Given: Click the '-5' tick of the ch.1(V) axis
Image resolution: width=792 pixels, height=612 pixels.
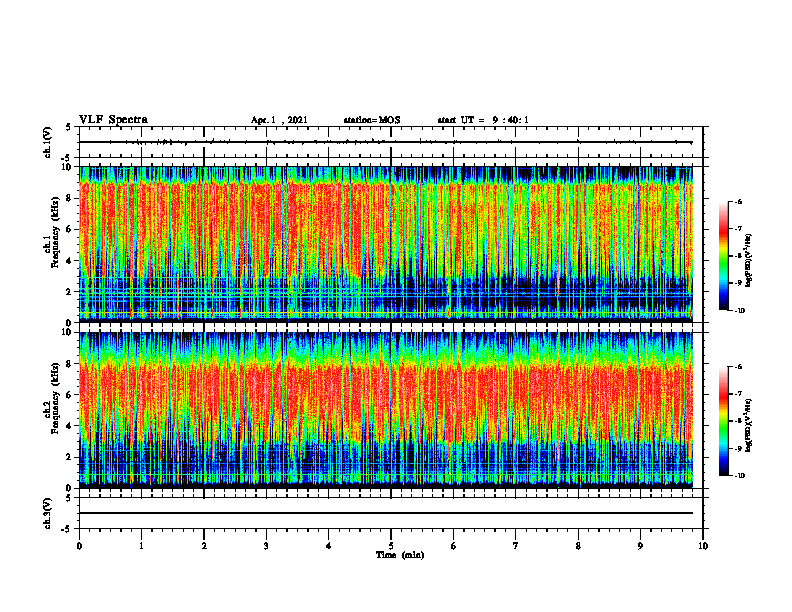Looking at the screenshot, I should (x=67, y=158).
